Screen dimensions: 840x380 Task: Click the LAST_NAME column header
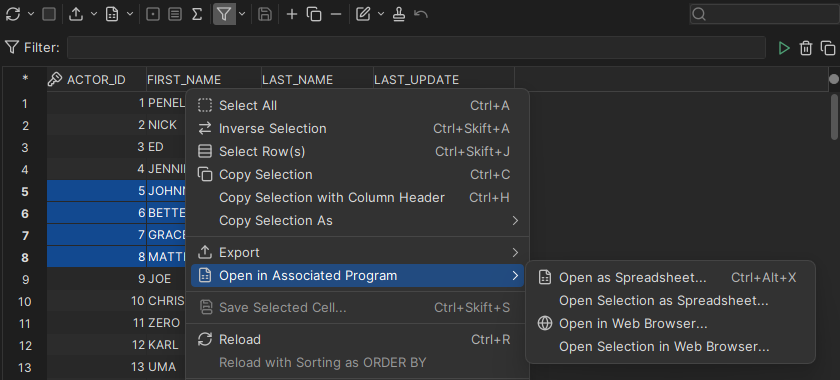click(317, 80)
